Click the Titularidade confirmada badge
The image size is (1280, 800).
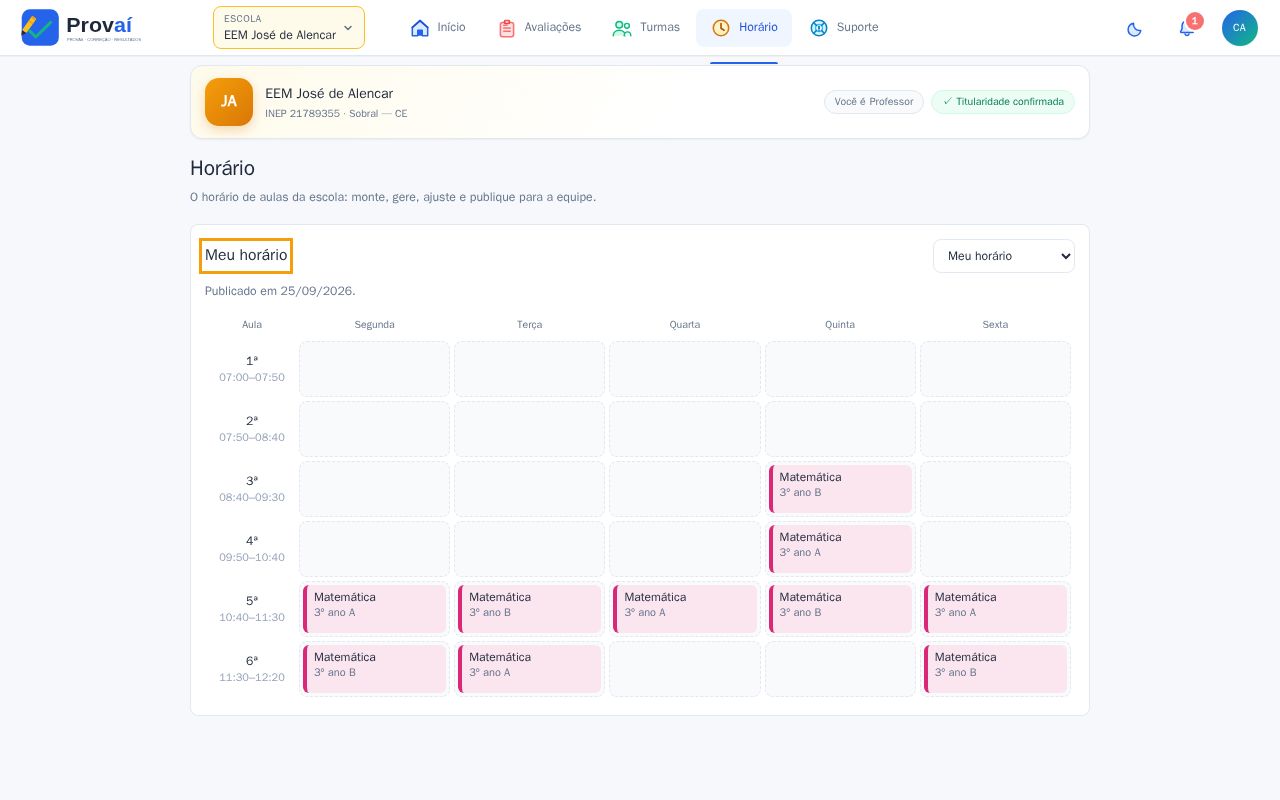[x=1003, y=102]
